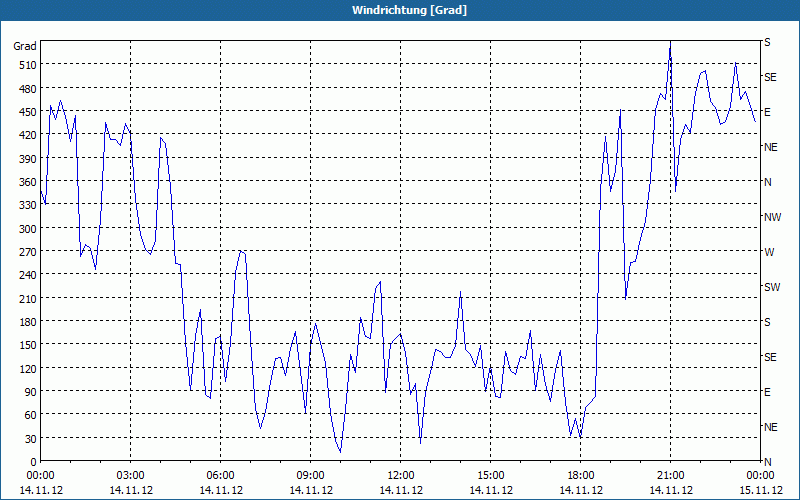Select the 150 y-axis value

[x=28, y=345]
